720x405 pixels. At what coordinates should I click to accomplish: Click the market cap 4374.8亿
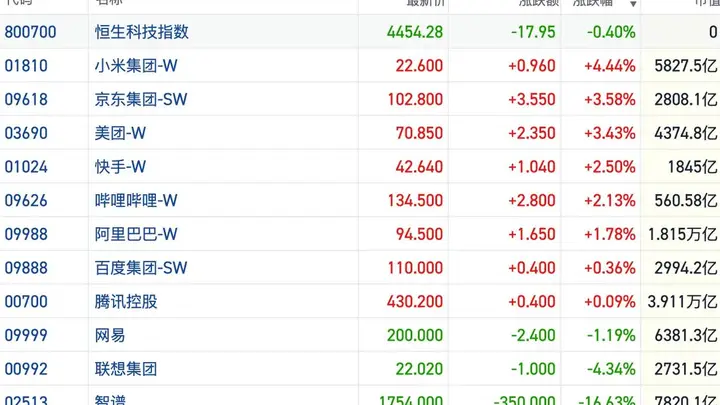click(x=686, y=133)
